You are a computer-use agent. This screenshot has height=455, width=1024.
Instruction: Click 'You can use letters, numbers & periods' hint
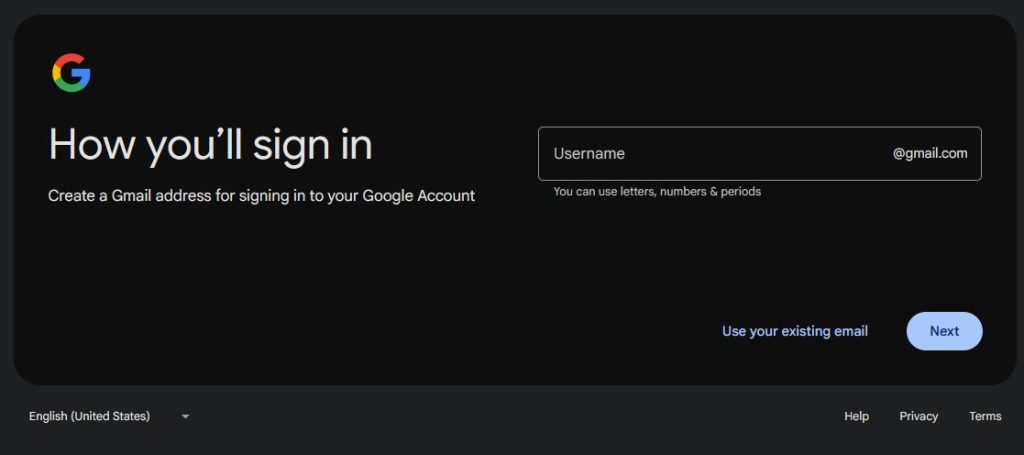tap(657, 191)
